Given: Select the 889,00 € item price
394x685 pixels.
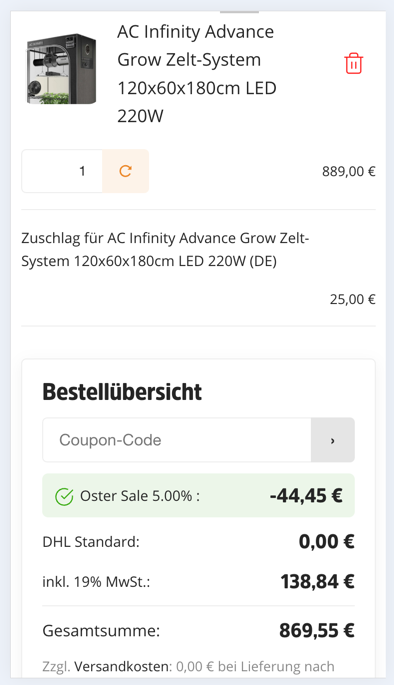Looking at the screenshot, I should pyautogui.click(x=349, y=171).
